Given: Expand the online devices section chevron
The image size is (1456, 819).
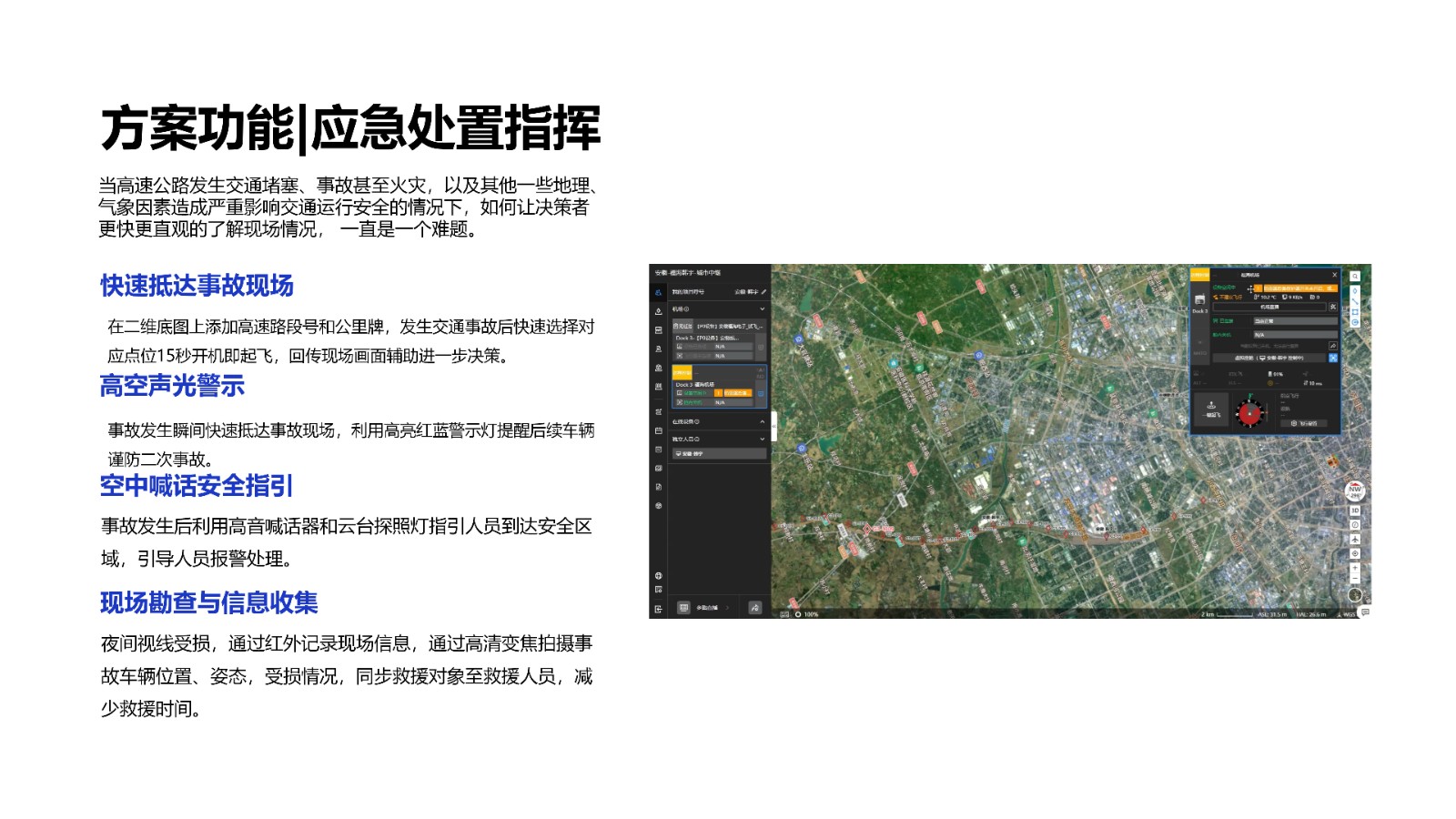Looking at the screenshot, I should [763, 421].
